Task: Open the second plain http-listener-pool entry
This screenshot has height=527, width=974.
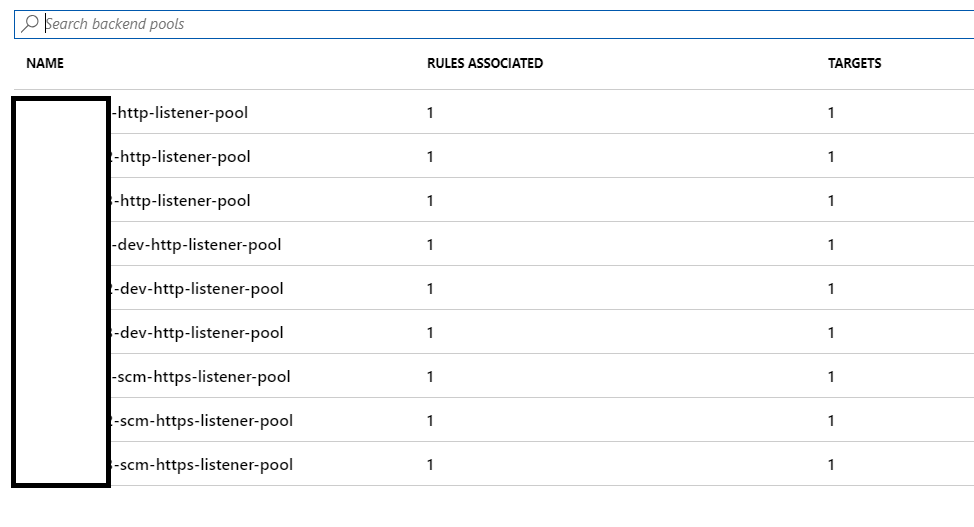Action: coord(181,157)
